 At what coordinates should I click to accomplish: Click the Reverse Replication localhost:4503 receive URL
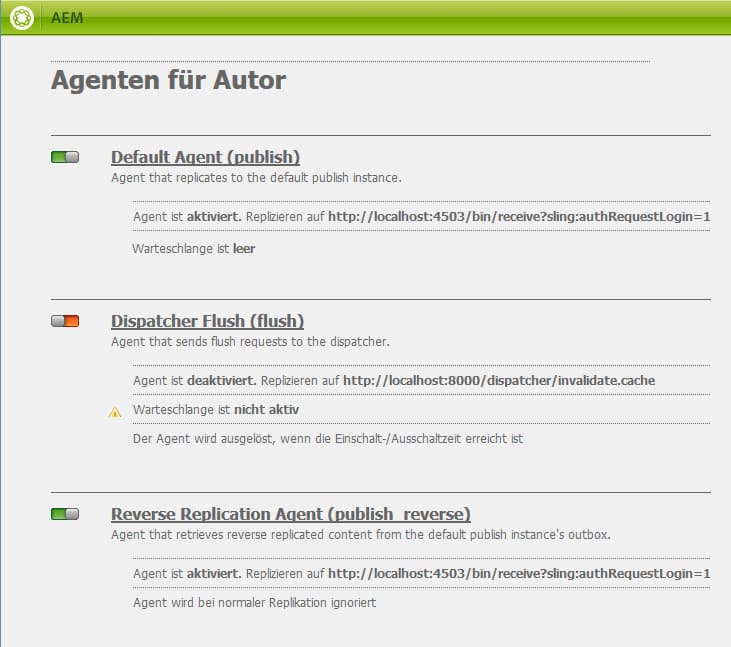(x=519, y=573)
